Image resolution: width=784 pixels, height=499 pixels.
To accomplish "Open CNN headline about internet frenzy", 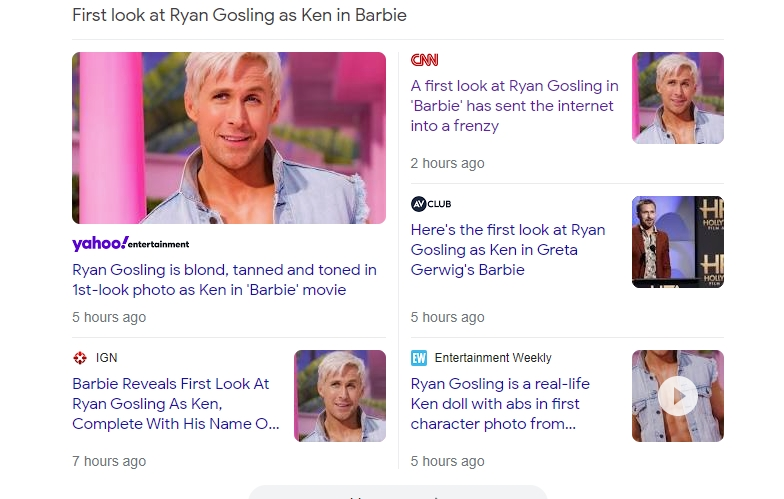I will tap(514, 106).
